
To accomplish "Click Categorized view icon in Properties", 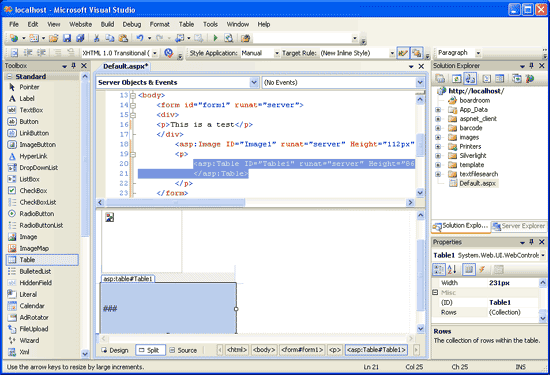I will (438, 269).
